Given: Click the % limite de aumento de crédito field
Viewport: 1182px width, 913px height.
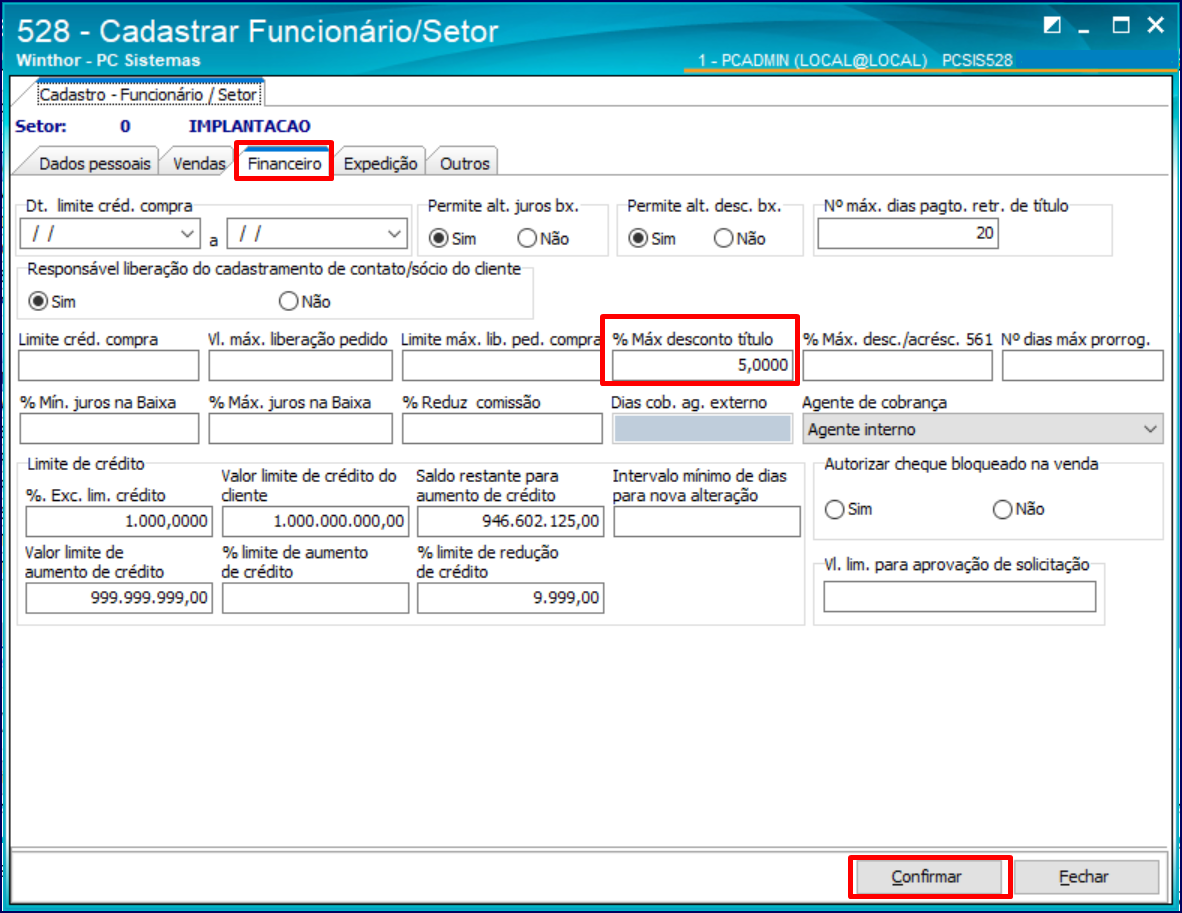Looking at the screenshot, I should pyautogui.click(x=315, y=598).
